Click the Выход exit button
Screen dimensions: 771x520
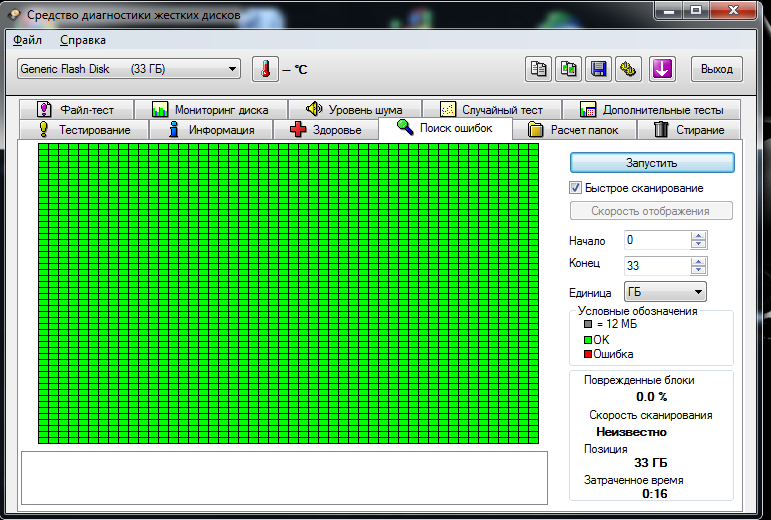717,69
